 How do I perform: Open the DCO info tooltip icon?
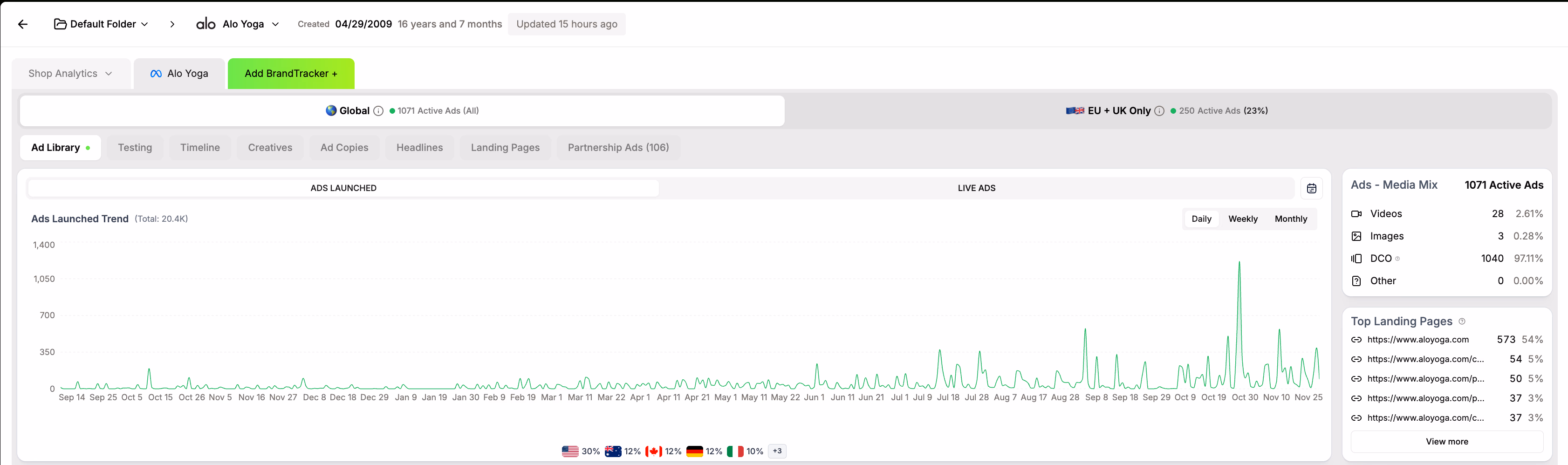click(1397, 258)
